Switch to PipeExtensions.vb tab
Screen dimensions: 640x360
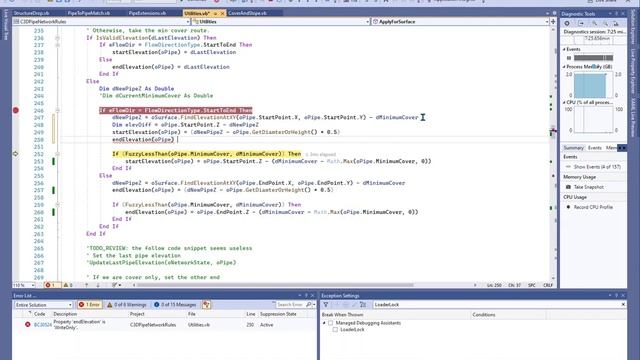tap(147, 13)
